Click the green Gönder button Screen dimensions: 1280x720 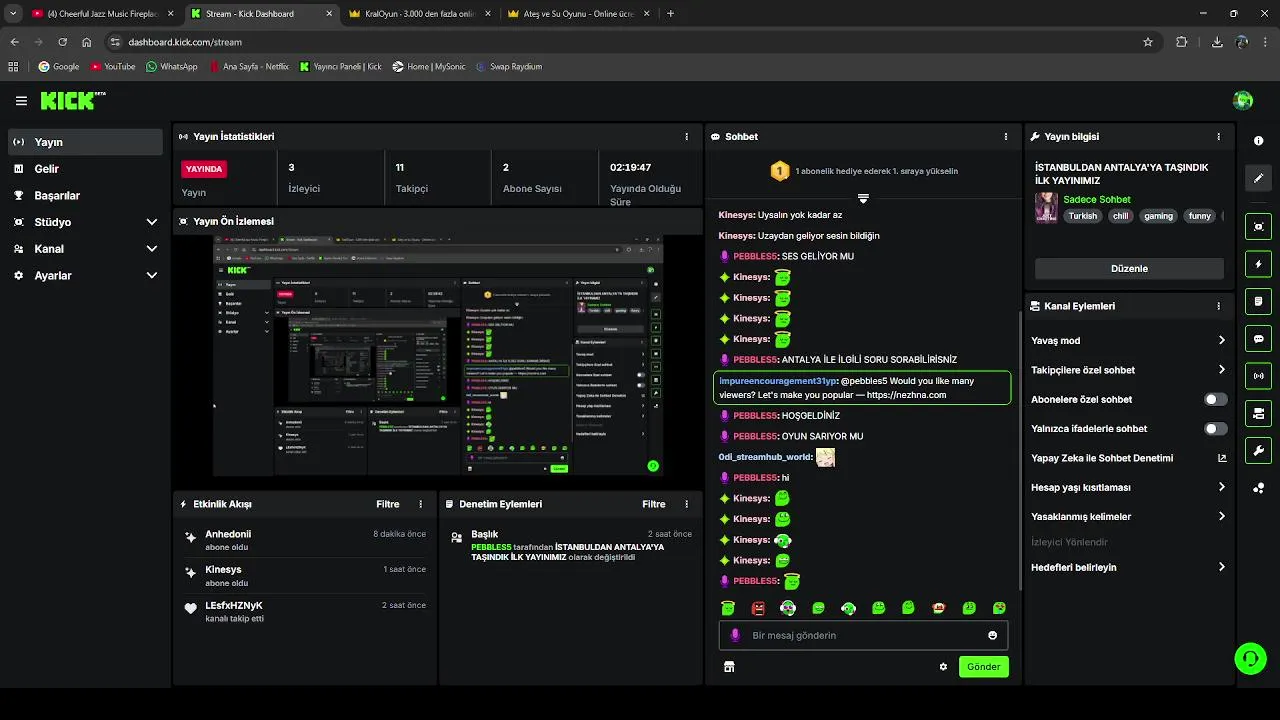pyautogui.click(x=983, y=666)
